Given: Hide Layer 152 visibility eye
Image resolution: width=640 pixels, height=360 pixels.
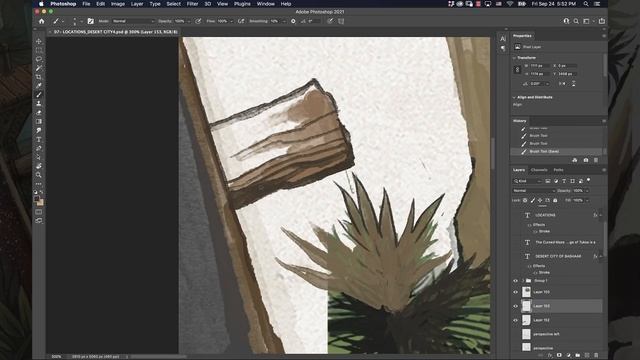Looking at the screenshot, I should [x=515, y=320].
